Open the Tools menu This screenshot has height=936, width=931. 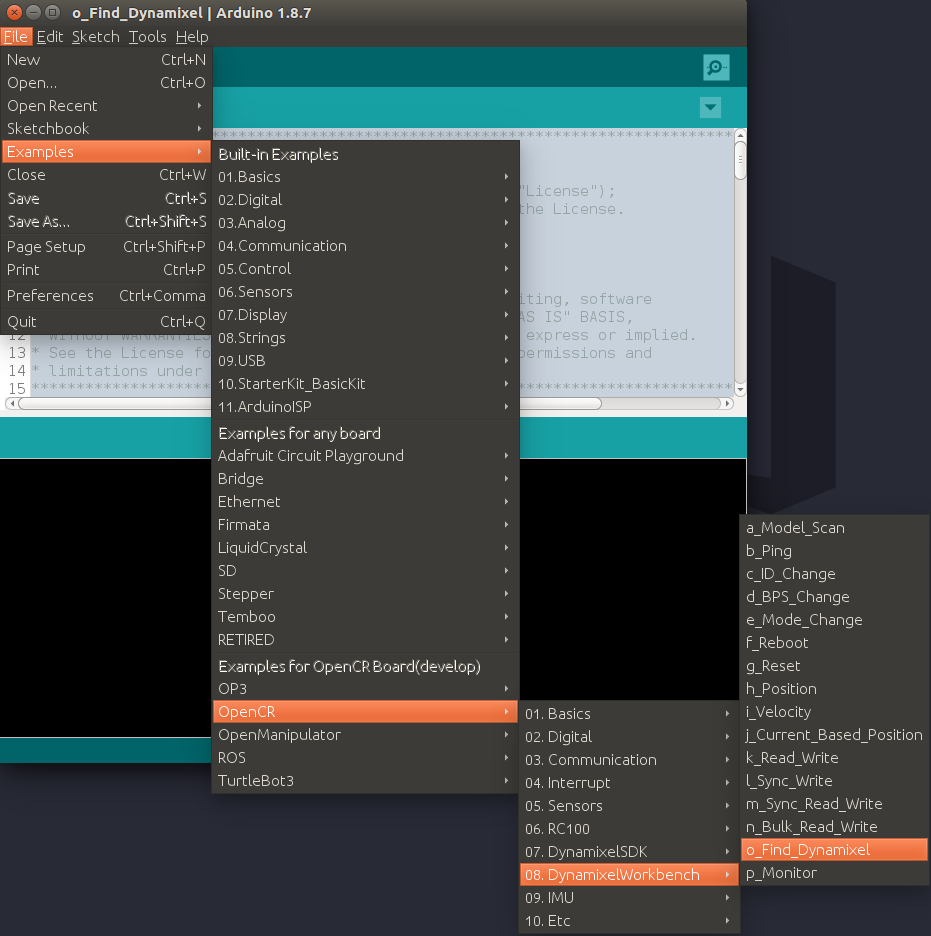tap(147, 37)
